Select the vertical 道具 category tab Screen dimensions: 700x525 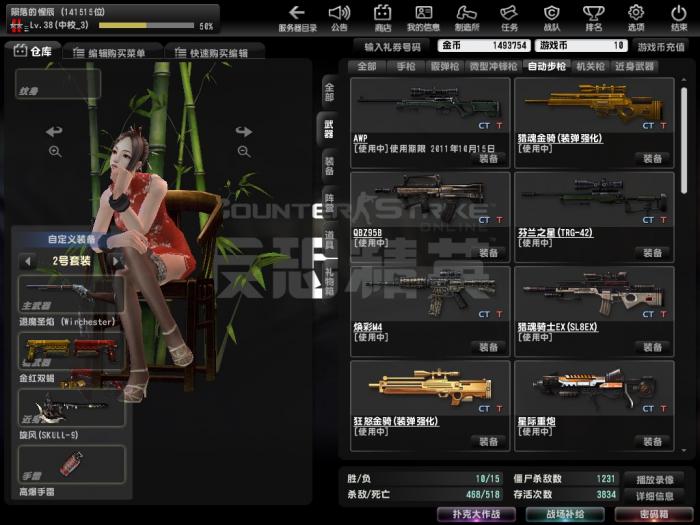point(329,239)
